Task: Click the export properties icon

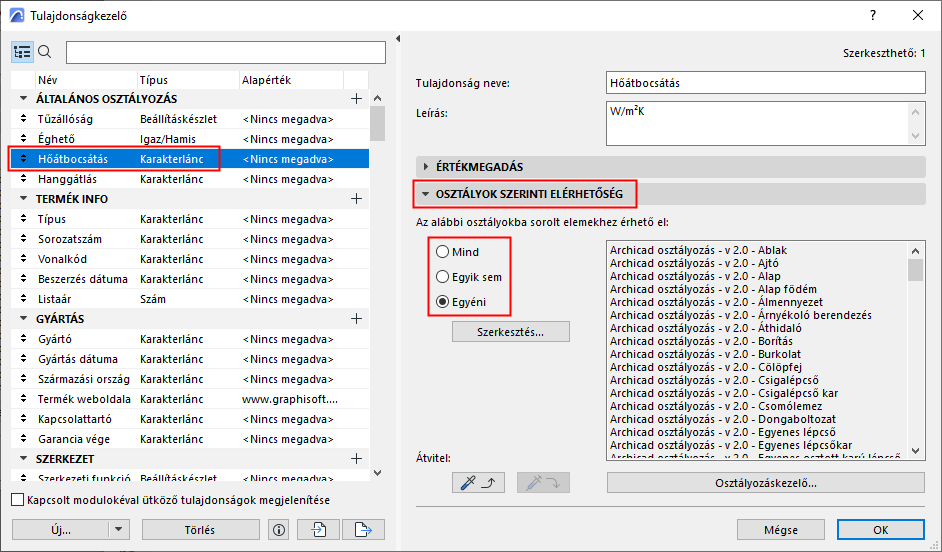Action: pyautogui.click(x=363, y=530)
